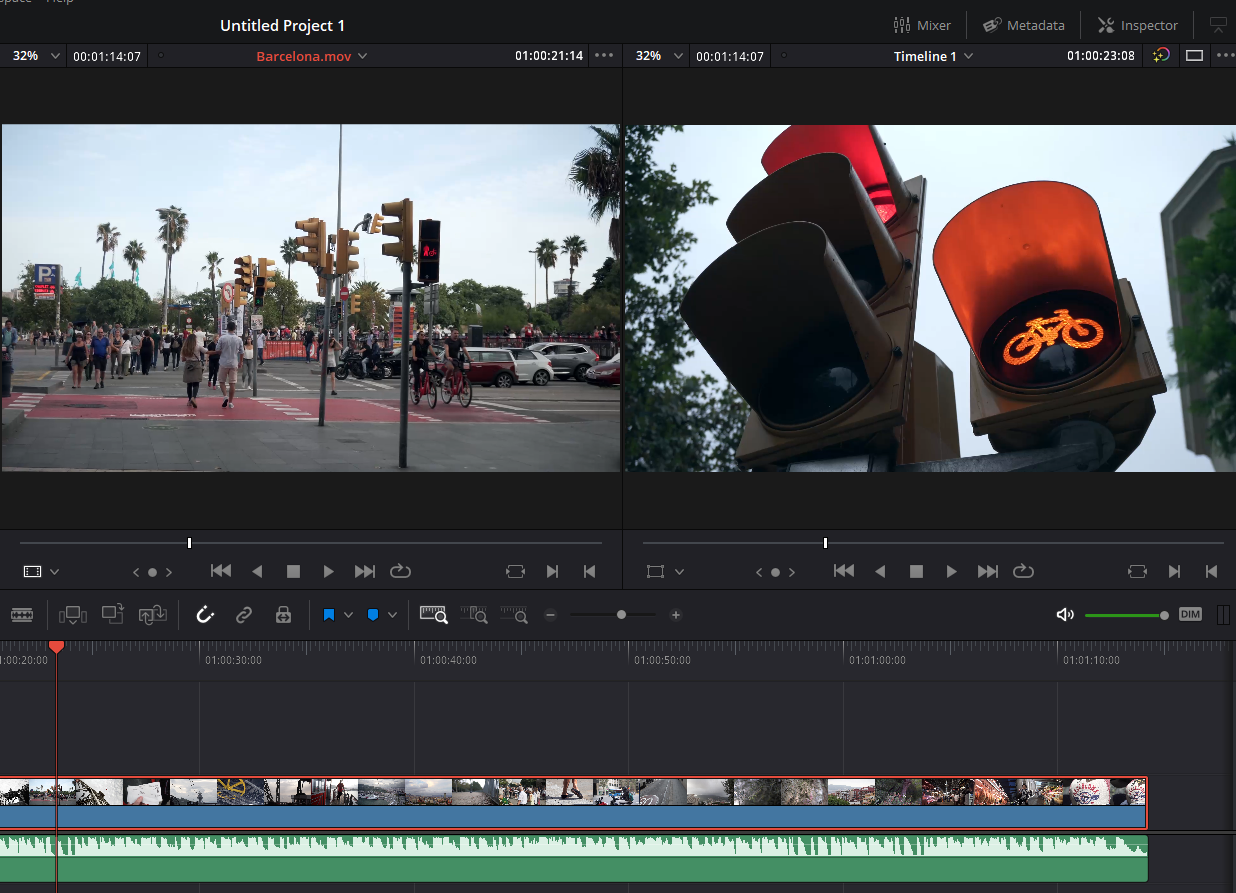Click the minus icon to zoom out timeline
Image resolution: width=1236 pixels, height=893 pixels.
[x=550, y=615]
